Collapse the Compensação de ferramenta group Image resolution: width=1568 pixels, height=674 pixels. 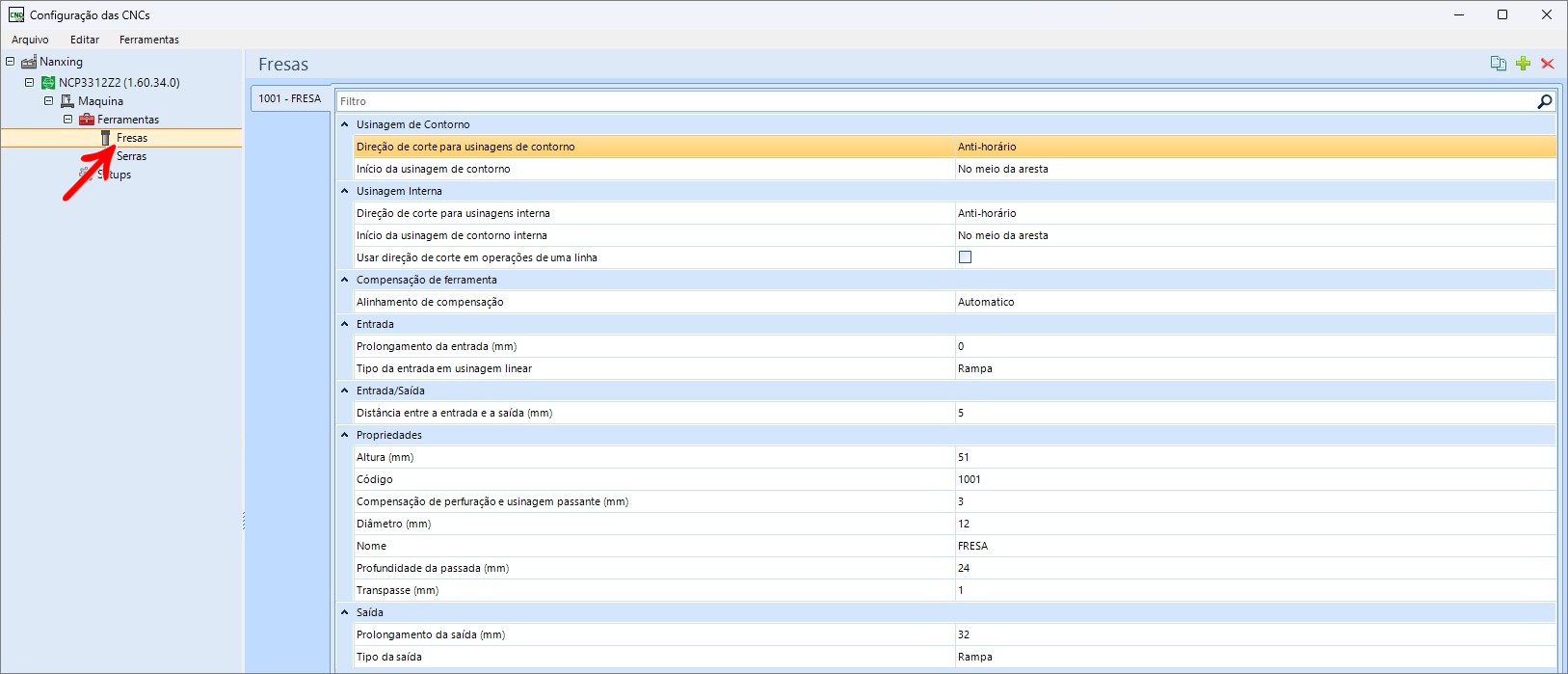345,280
